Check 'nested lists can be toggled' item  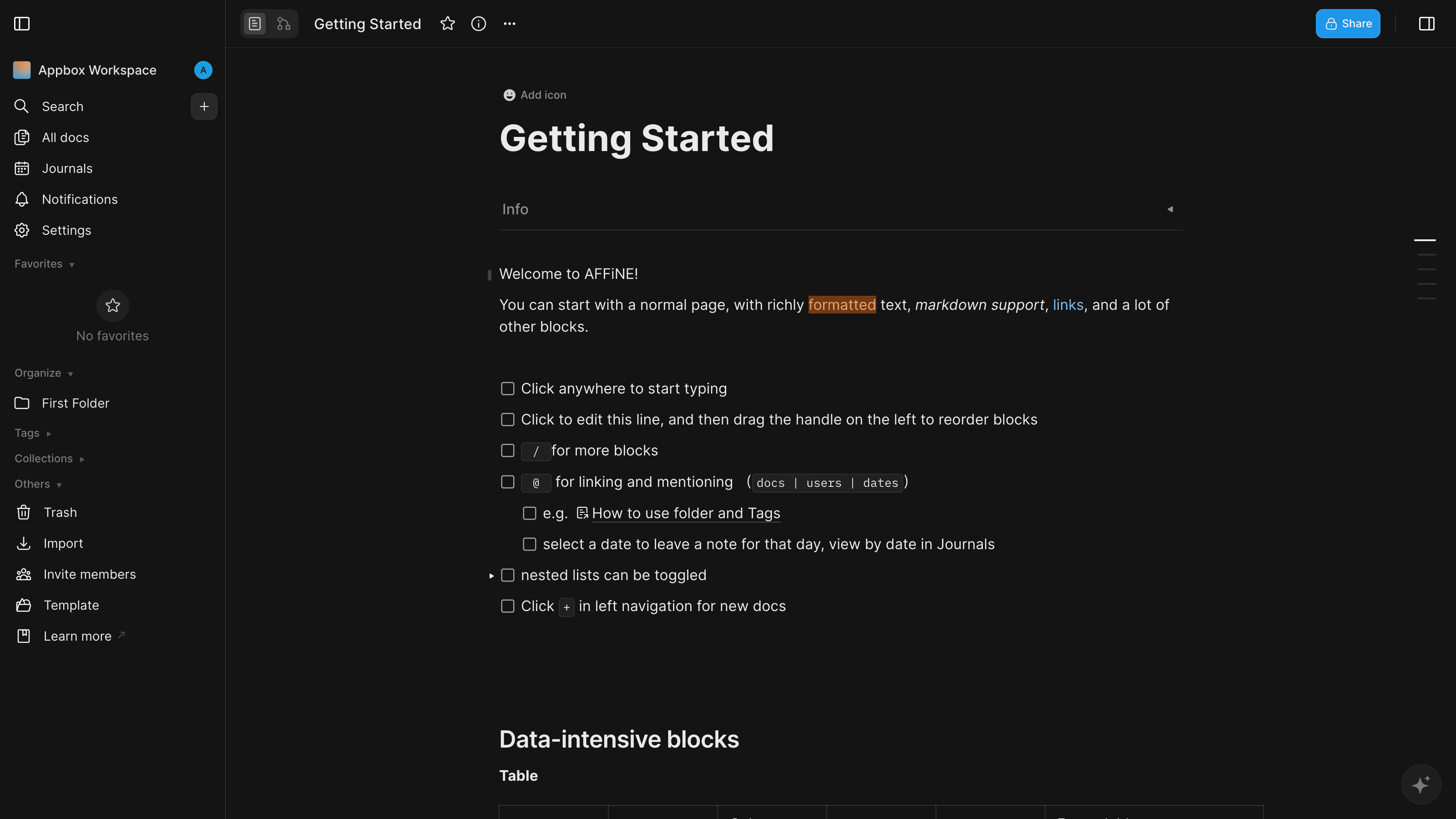508,576
